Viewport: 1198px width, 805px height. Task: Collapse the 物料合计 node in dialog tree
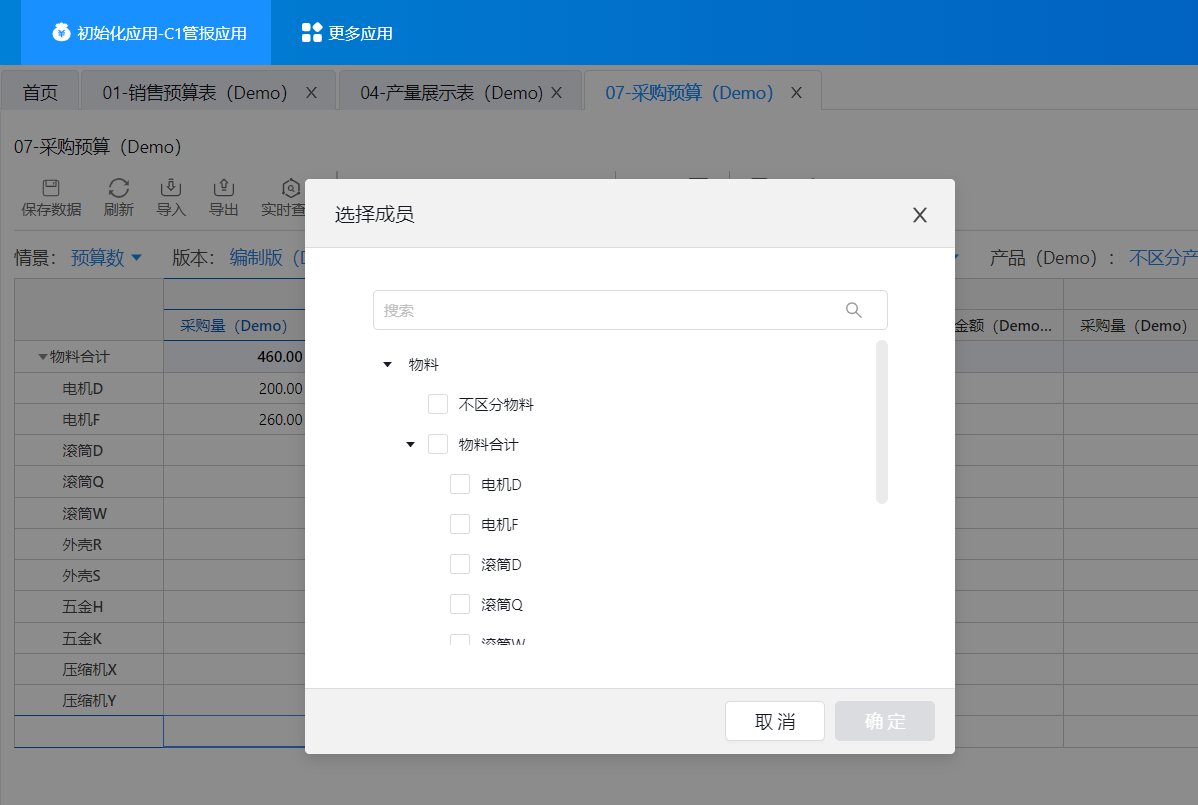tap(410, 445)
